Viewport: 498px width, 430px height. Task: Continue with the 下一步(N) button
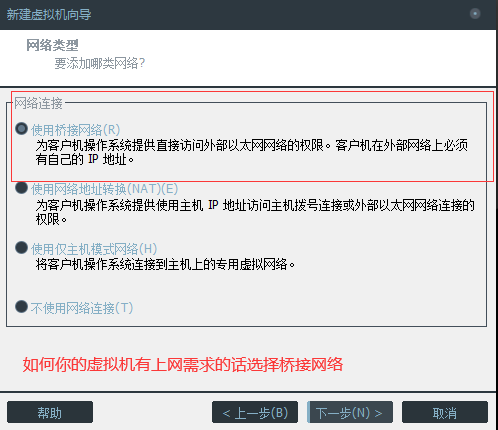[350, 412]
